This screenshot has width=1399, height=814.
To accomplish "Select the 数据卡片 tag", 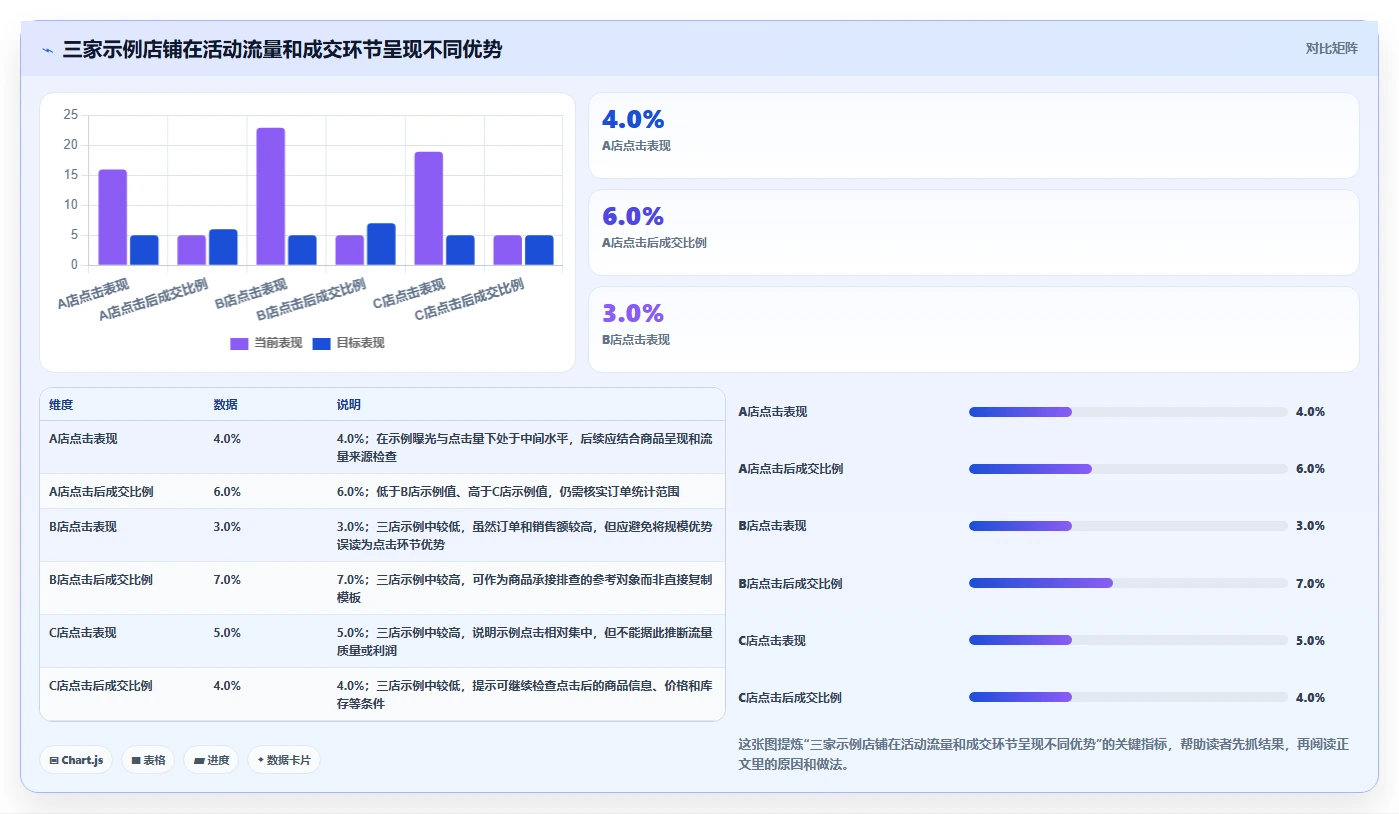I will tap(284, 760).
